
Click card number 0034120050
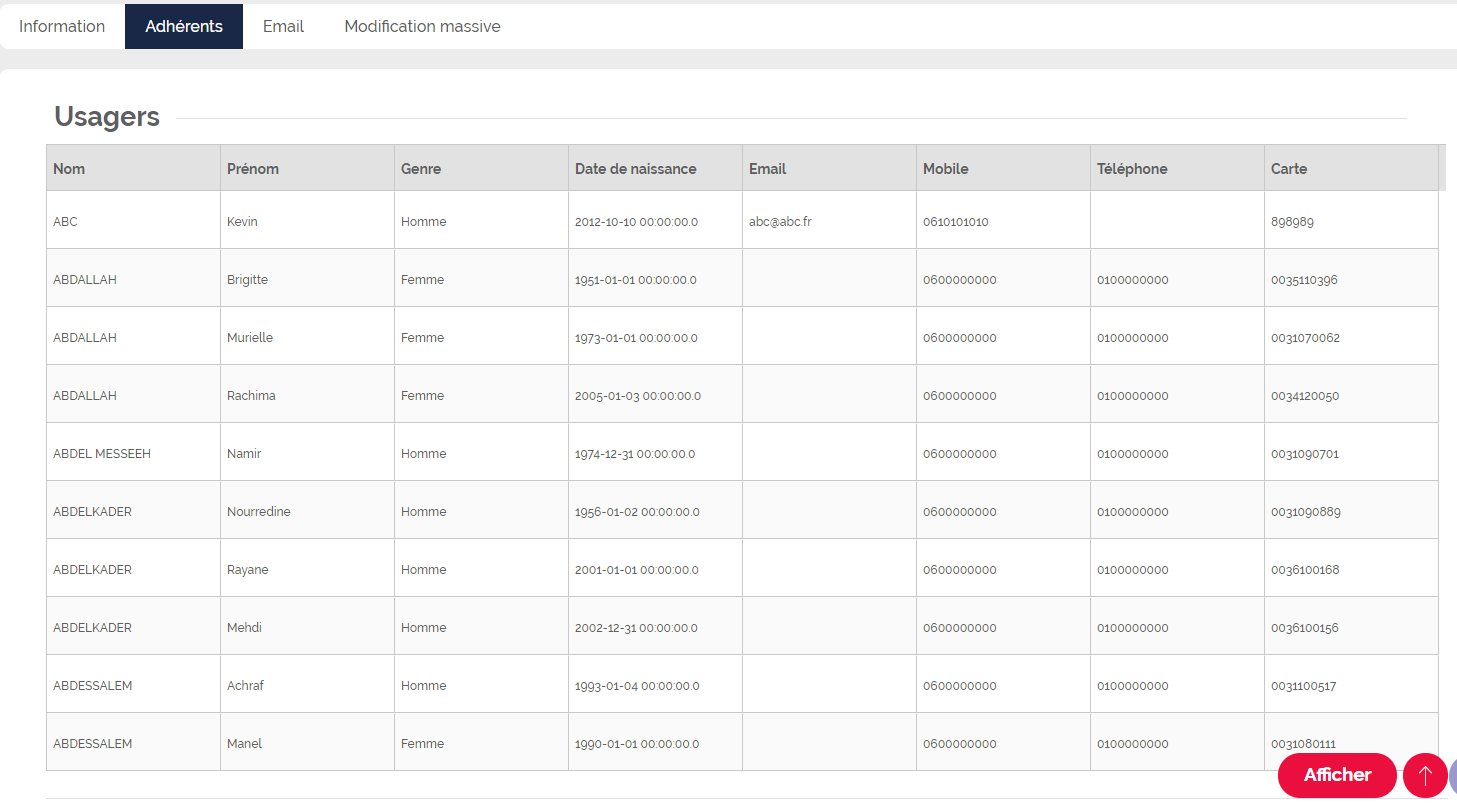[x=1305, y=396]
